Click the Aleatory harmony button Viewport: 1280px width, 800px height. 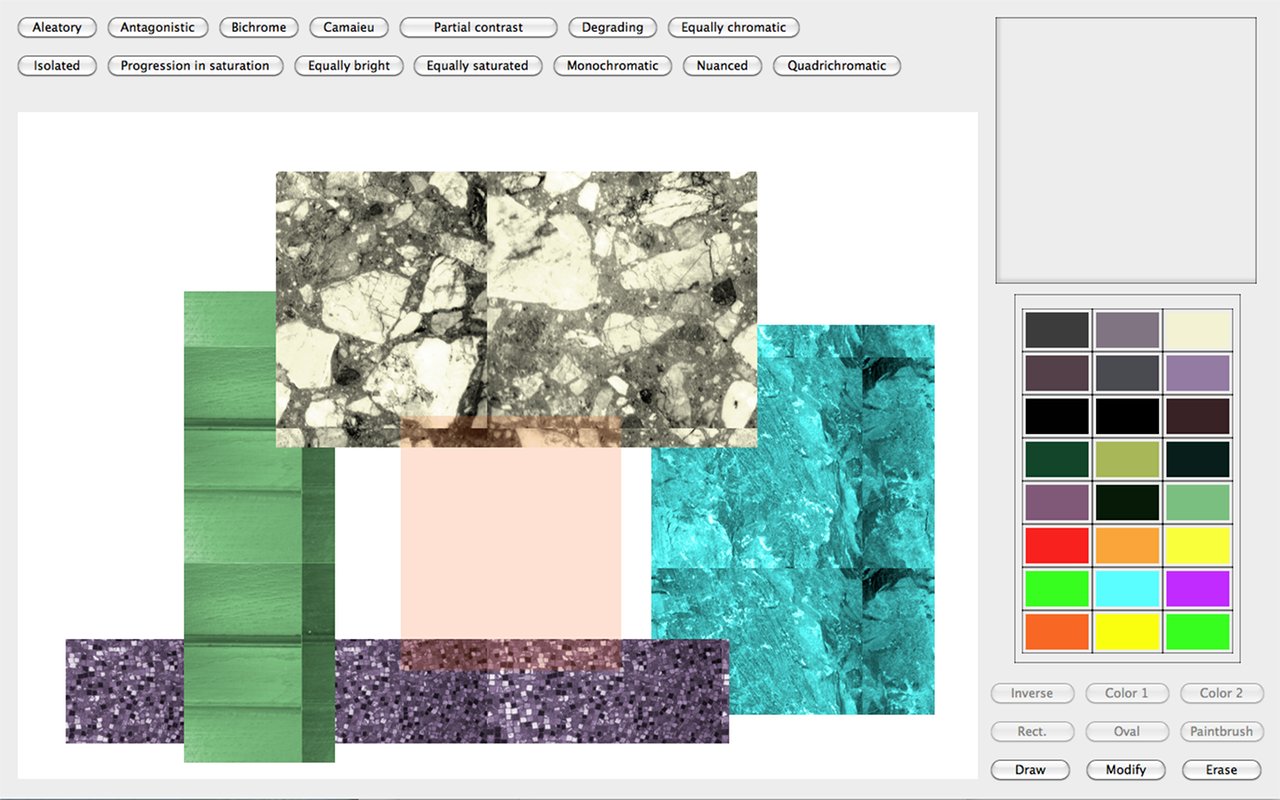pyautogui.click(x=57, y=28)
